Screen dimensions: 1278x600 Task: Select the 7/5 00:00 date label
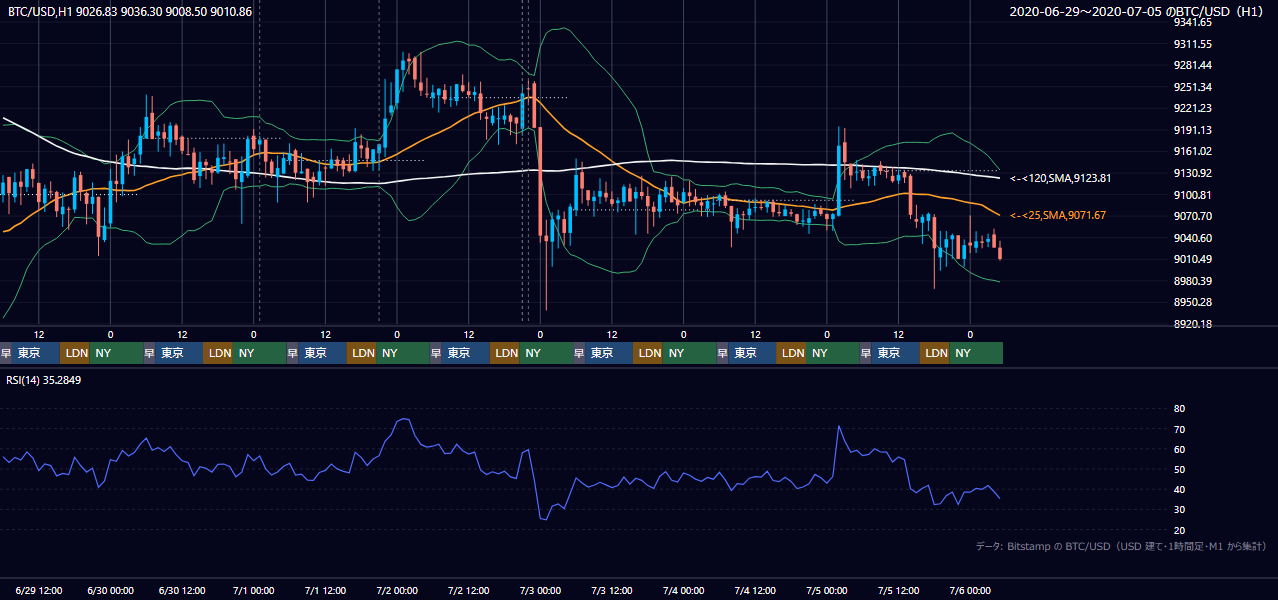click(x=827, y=590)
